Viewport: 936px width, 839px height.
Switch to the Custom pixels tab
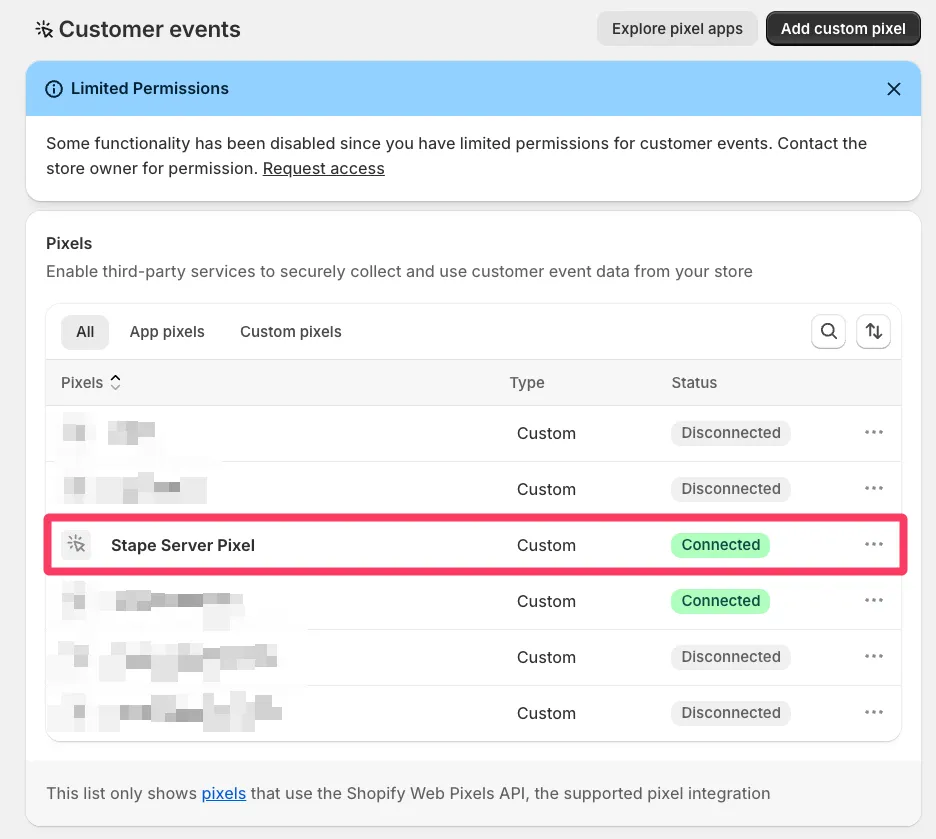click(291, 332)
